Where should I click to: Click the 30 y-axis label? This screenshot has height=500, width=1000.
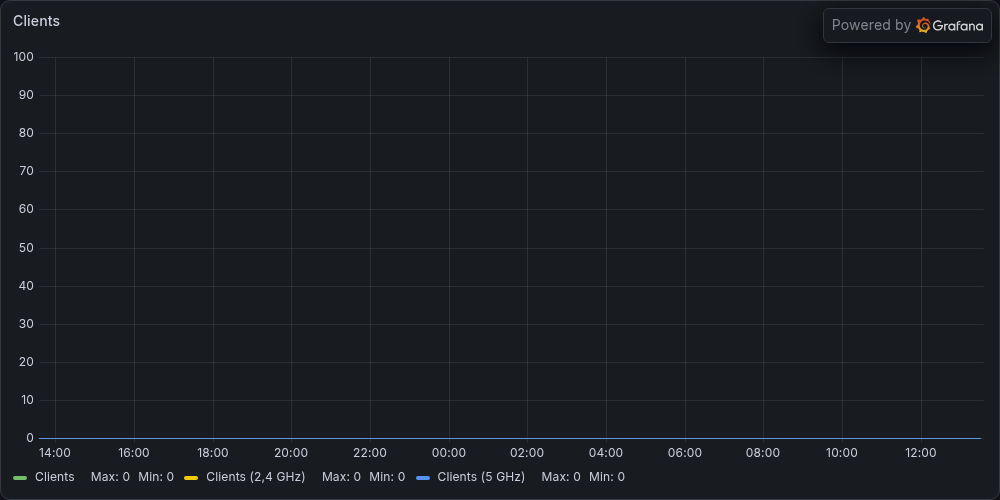pyautogui.click(x=27, y=324)
